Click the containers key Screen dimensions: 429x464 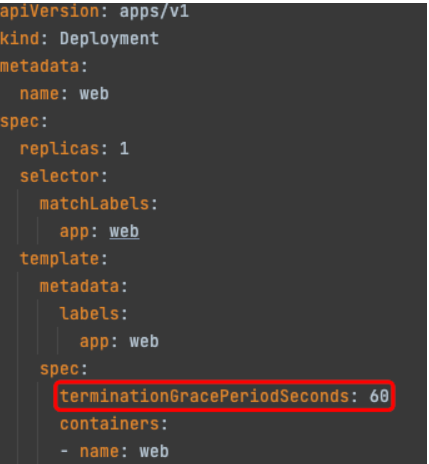point(109,424)
